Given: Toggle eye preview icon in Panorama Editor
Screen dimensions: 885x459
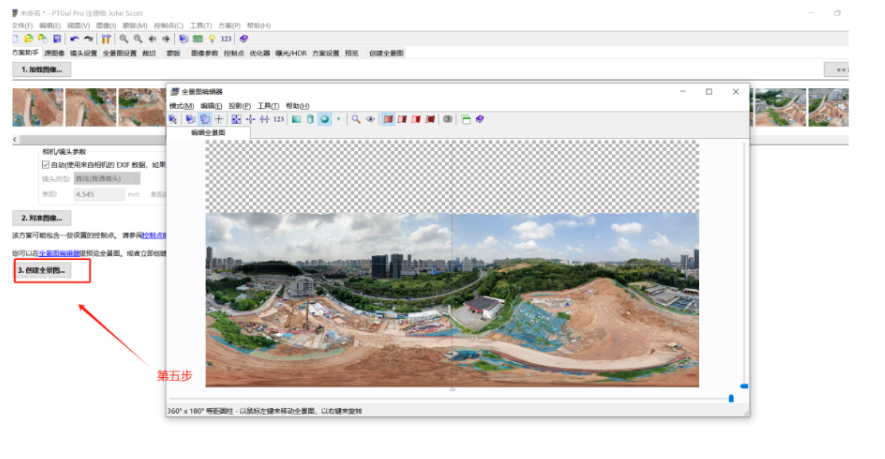Looking at the screenshot, I should [x=370, y=119].
